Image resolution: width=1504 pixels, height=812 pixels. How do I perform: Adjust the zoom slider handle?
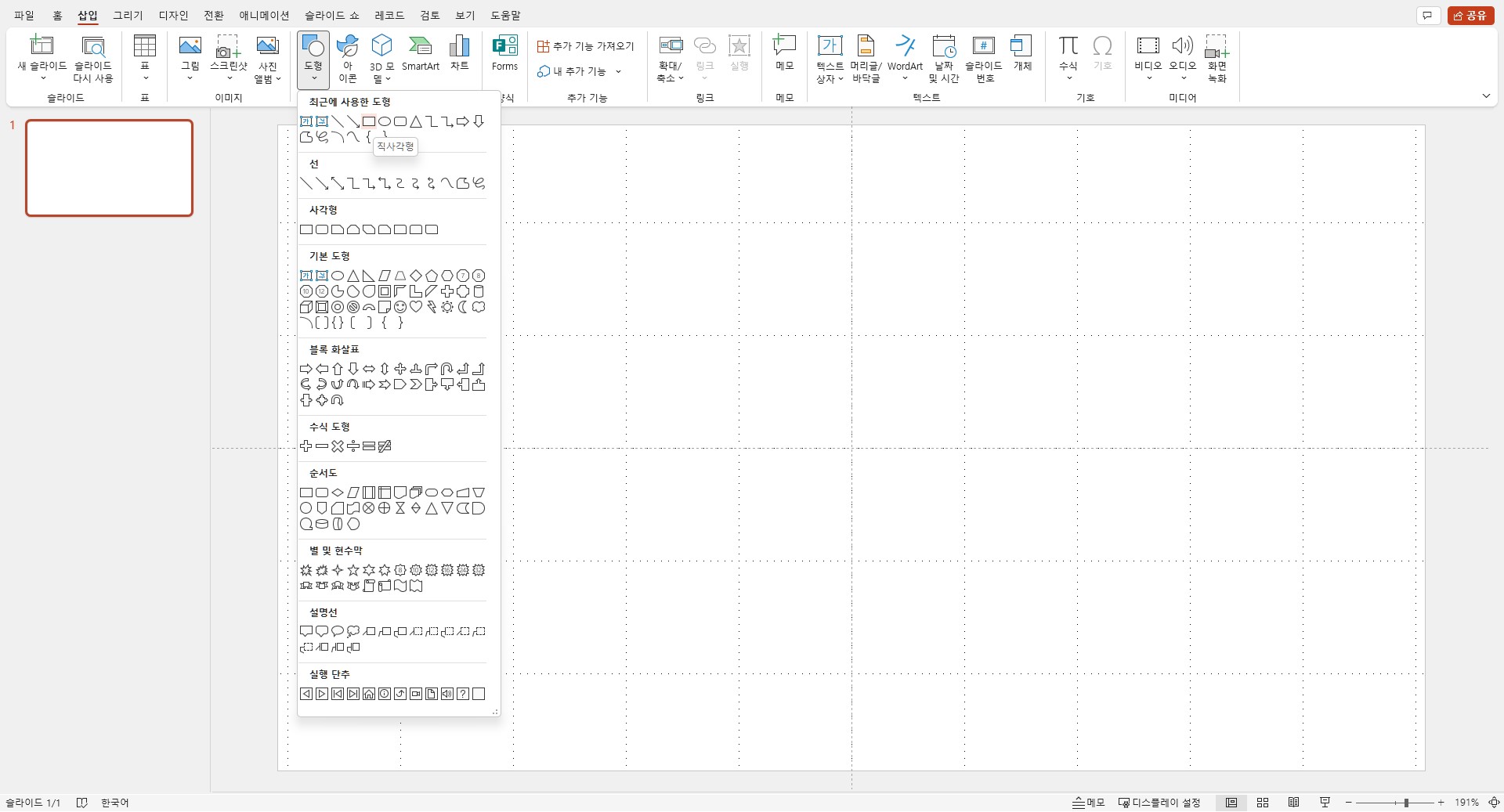click(1406, 803)
